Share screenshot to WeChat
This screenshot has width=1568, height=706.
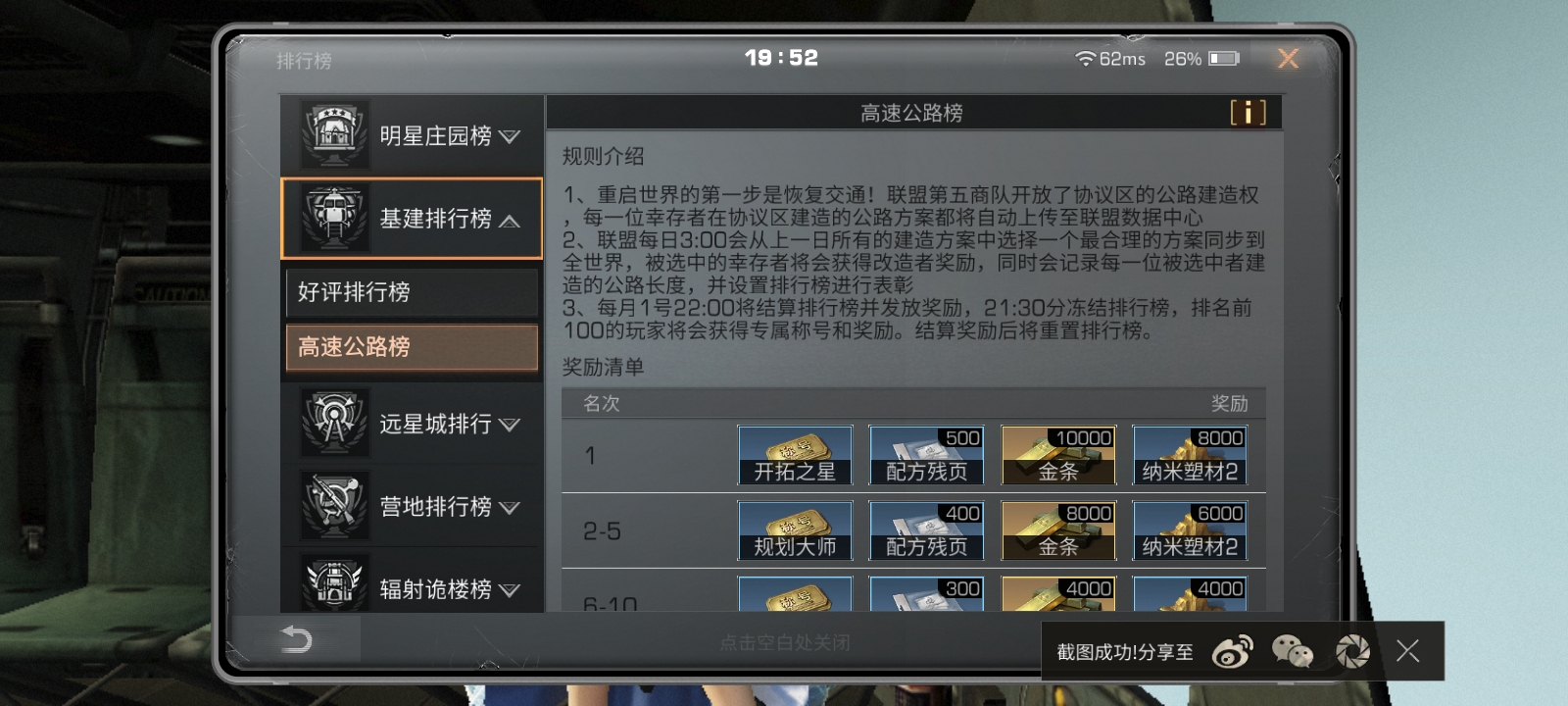point(1293,651)
